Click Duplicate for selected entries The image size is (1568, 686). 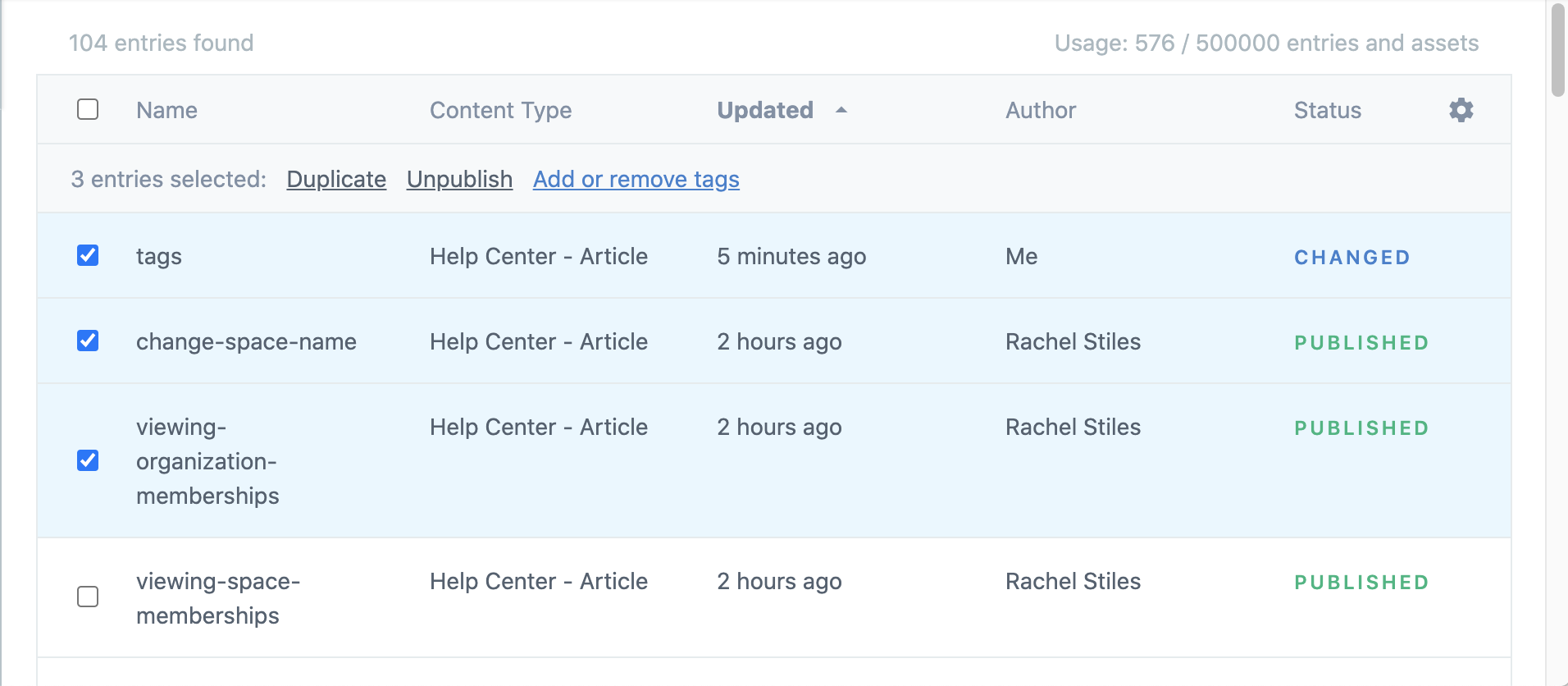pos(336,179)
